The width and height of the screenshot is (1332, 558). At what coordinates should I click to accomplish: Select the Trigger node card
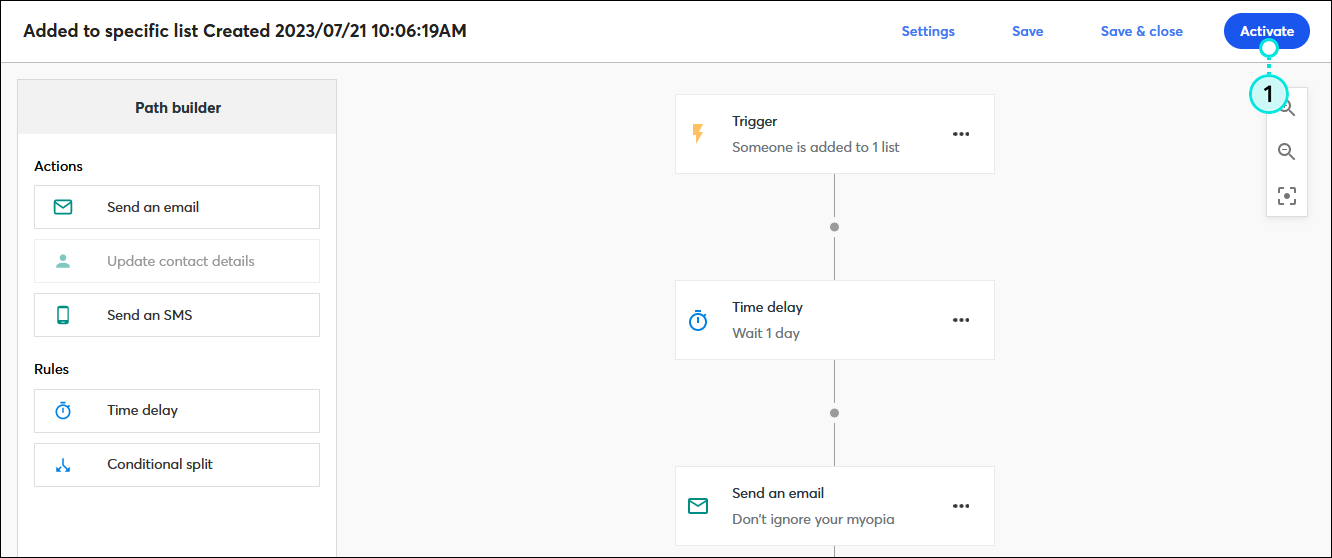[835, 134]
